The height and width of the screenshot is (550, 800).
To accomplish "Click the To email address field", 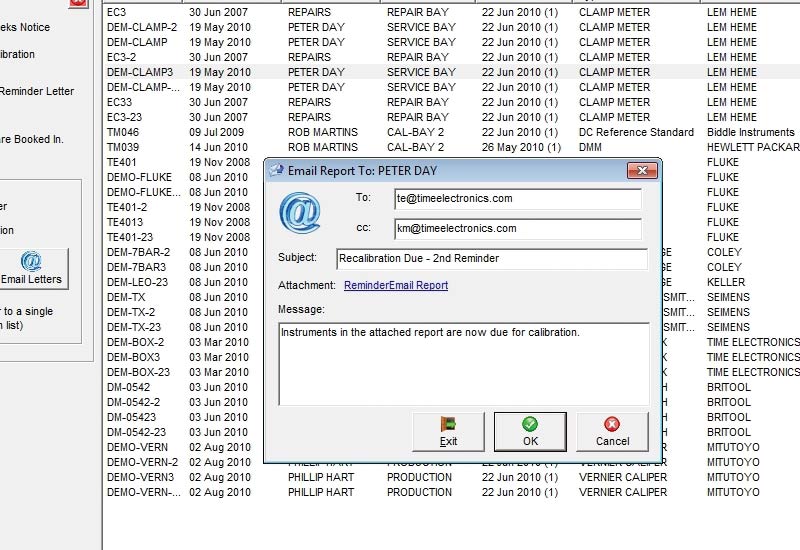I will (517, 199).
